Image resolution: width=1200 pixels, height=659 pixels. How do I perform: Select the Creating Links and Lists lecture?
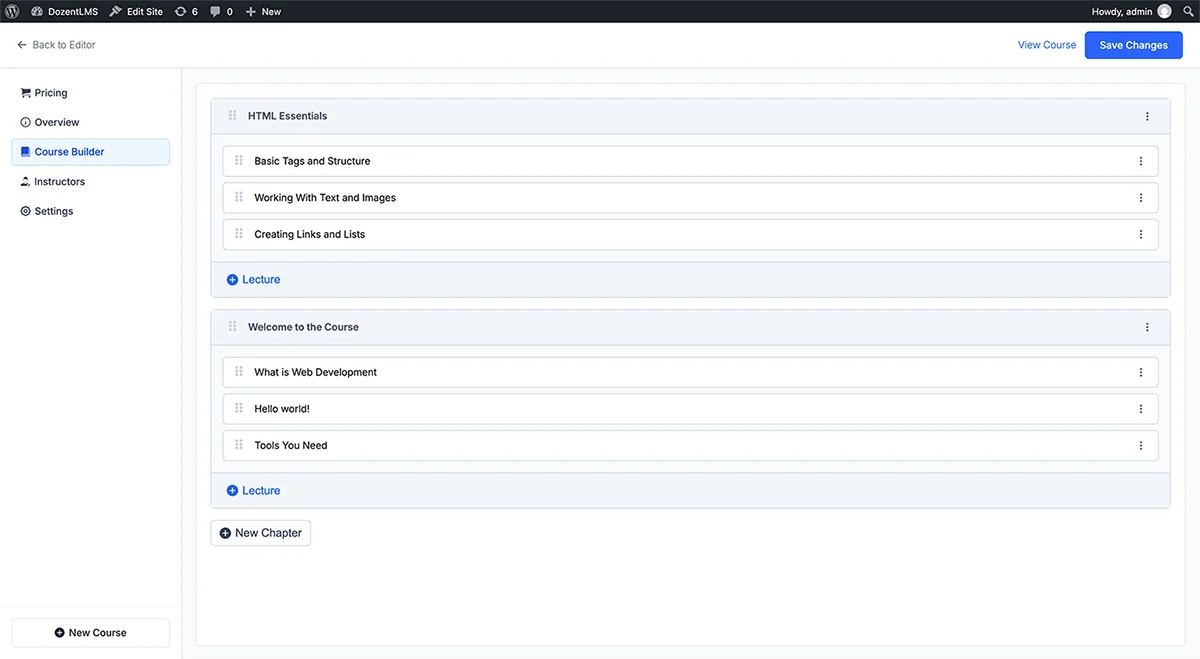(x=310, y=234)
